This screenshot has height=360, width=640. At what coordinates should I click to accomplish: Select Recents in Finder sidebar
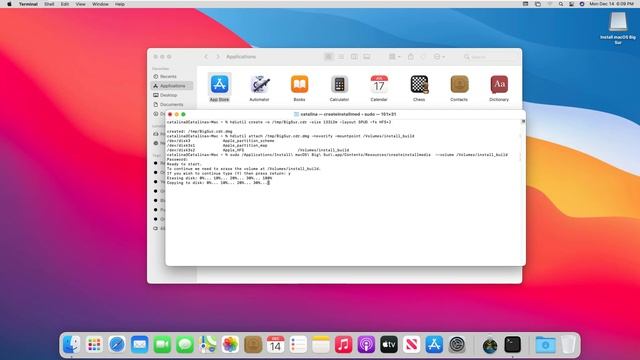[x=171, y=76]
